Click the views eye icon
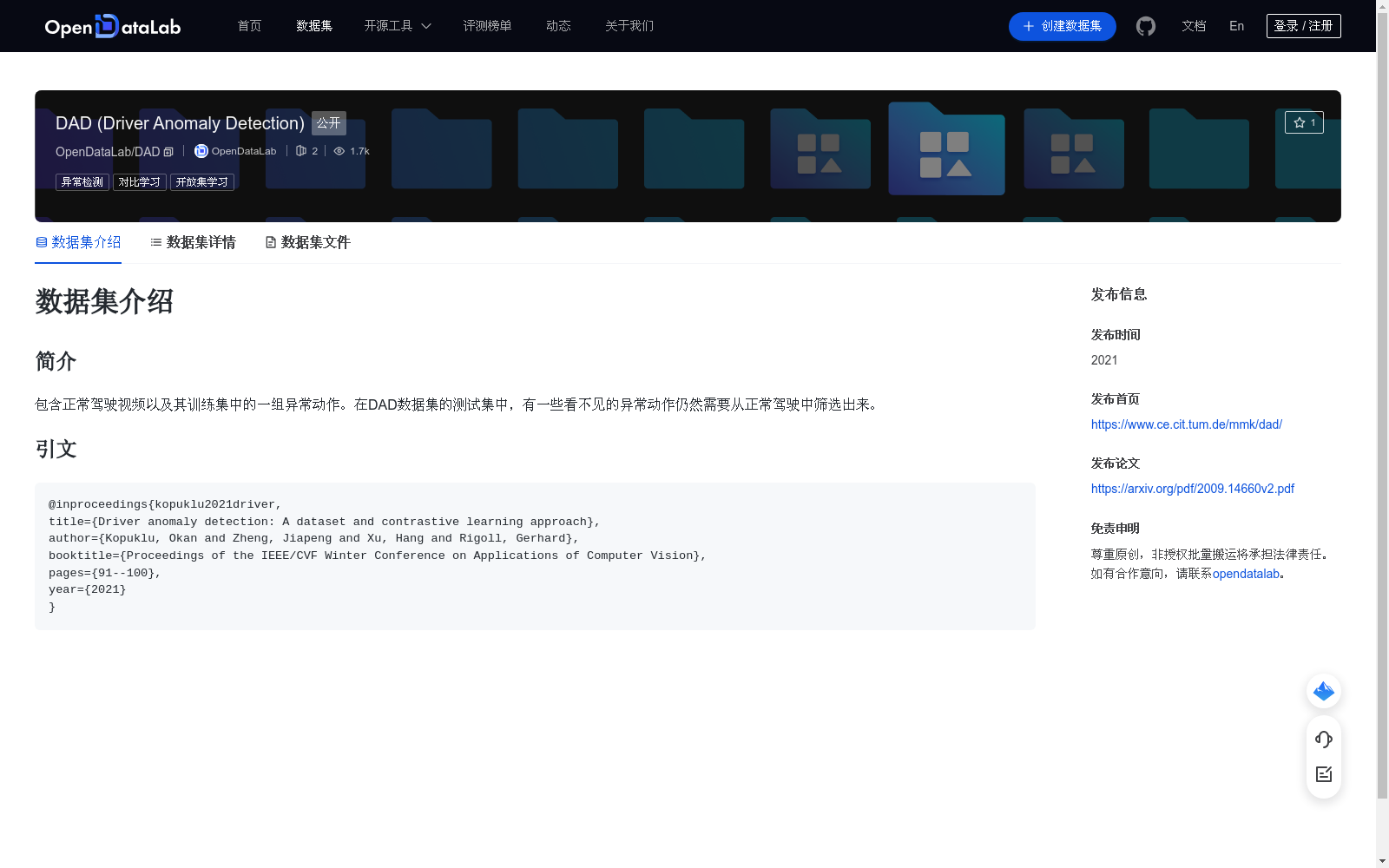This screenshot has width=1389, height=868. (x=339, y=151)
